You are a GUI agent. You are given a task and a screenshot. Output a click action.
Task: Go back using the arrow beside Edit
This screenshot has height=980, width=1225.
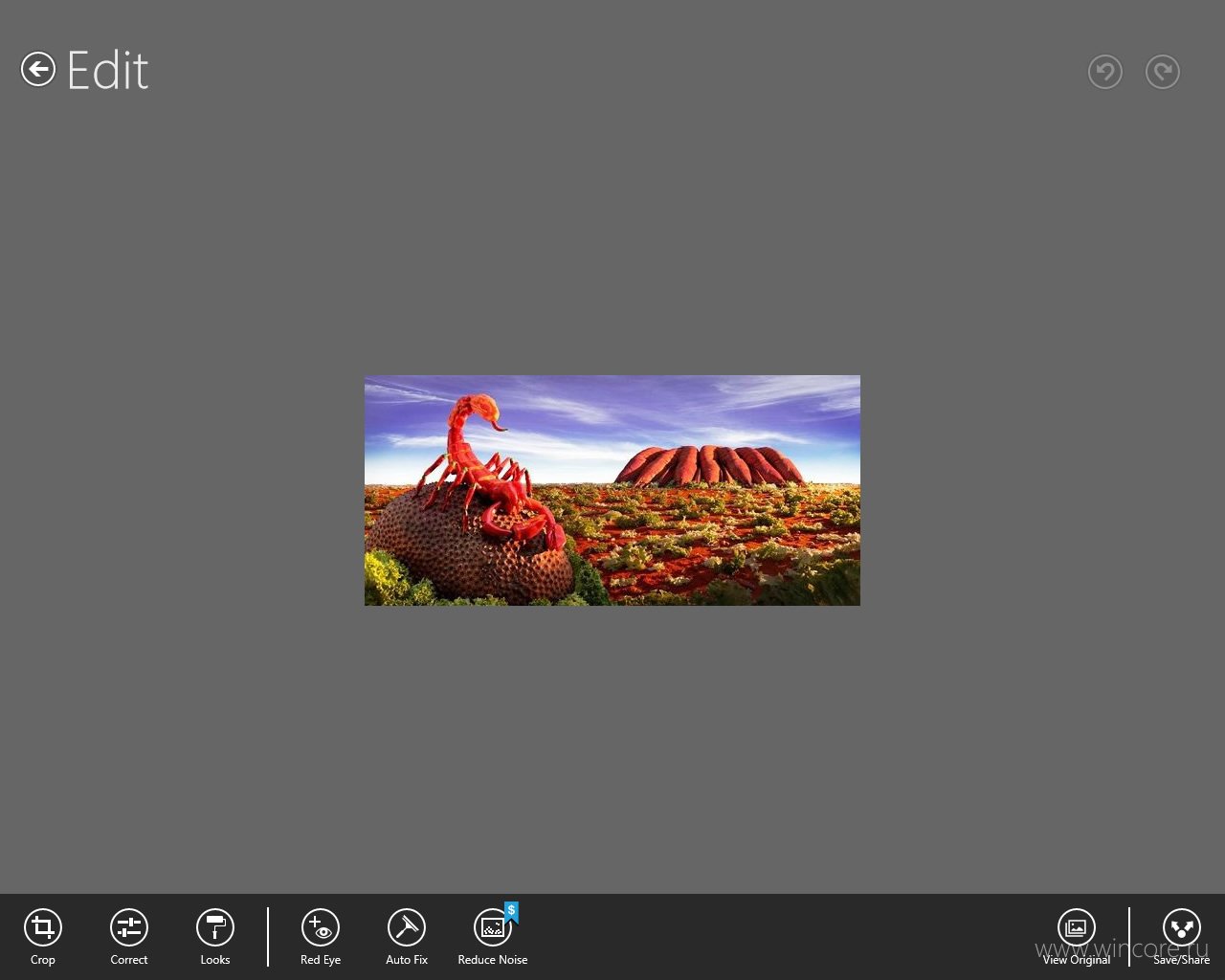coord(38,69)
